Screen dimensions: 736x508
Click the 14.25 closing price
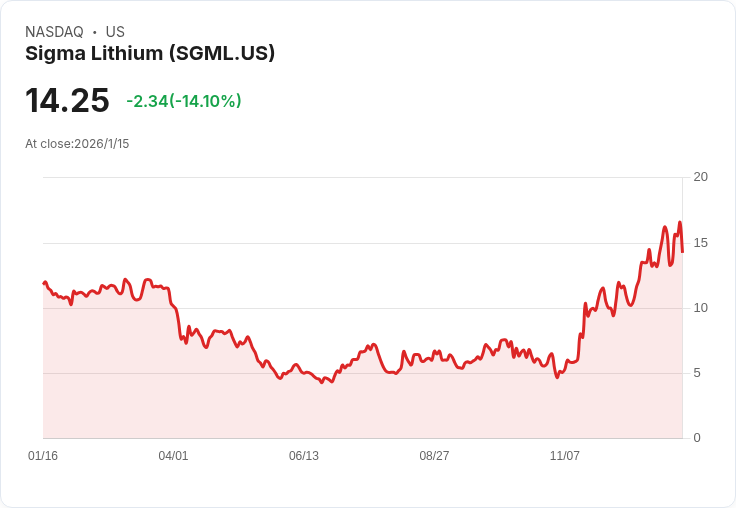[x=67, y=100]
